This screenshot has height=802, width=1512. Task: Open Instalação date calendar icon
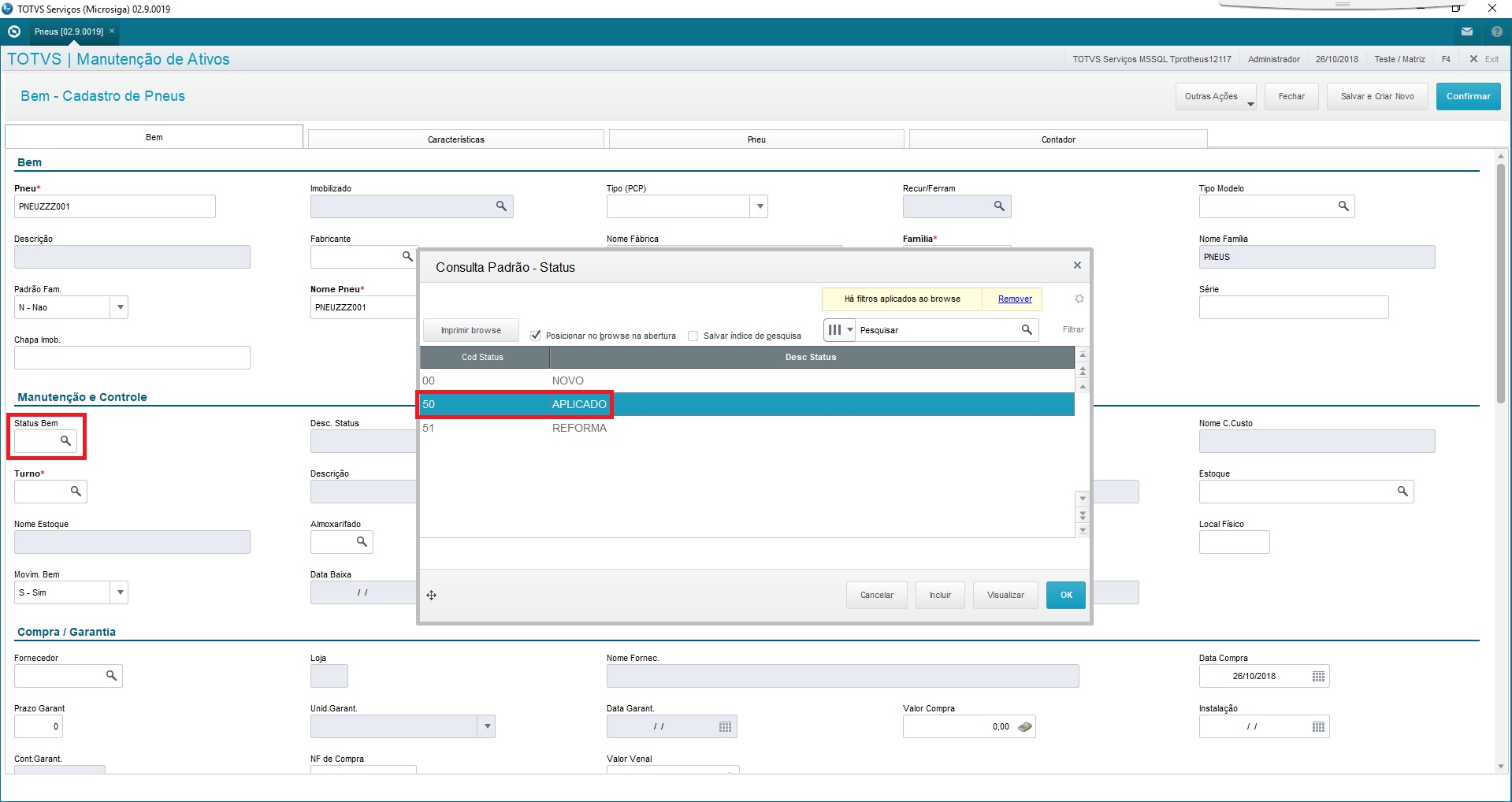pyautogui.click(x=1318, y=727)
